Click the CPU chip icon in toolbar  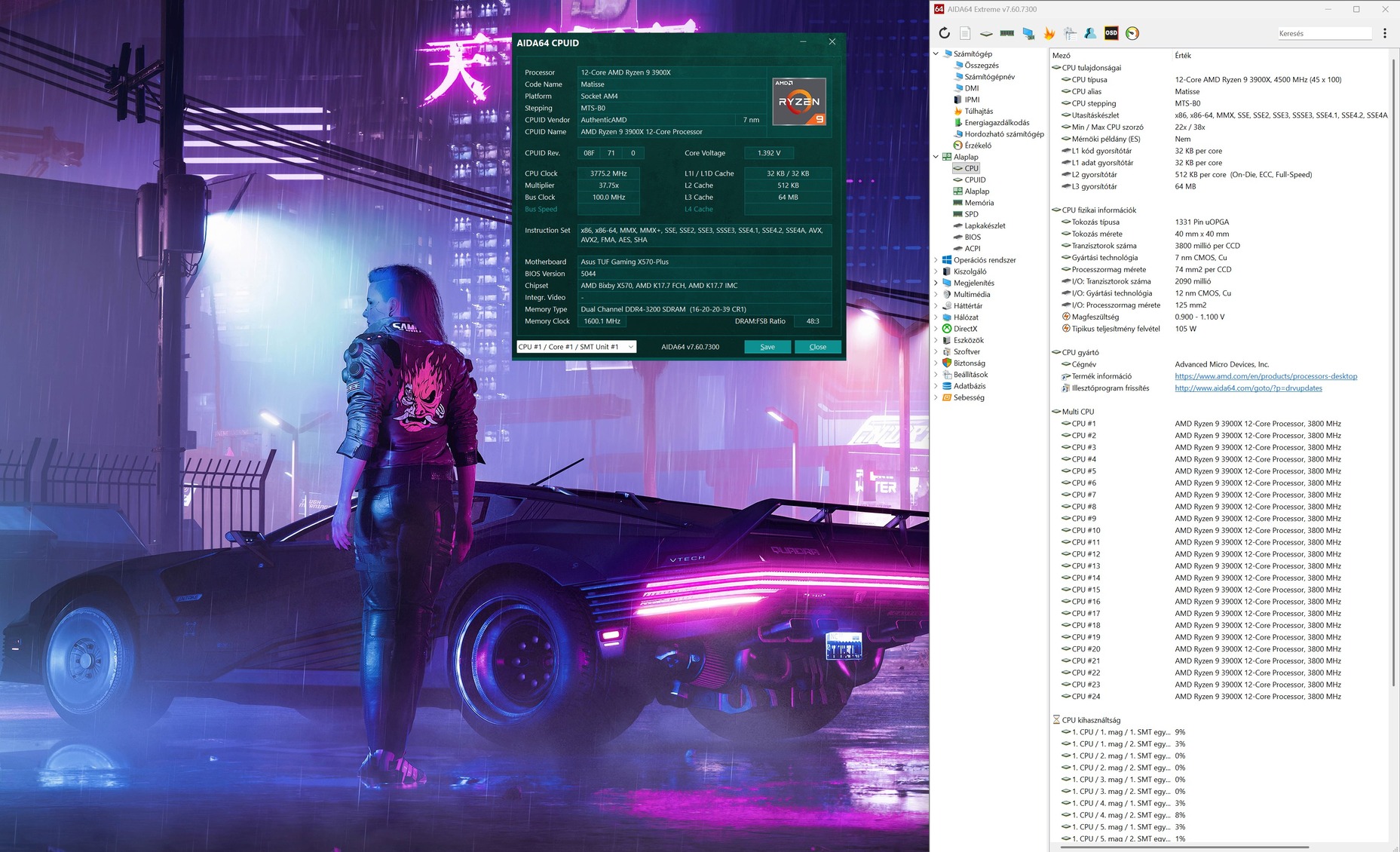pyautogui.click(x=986, y=33)
